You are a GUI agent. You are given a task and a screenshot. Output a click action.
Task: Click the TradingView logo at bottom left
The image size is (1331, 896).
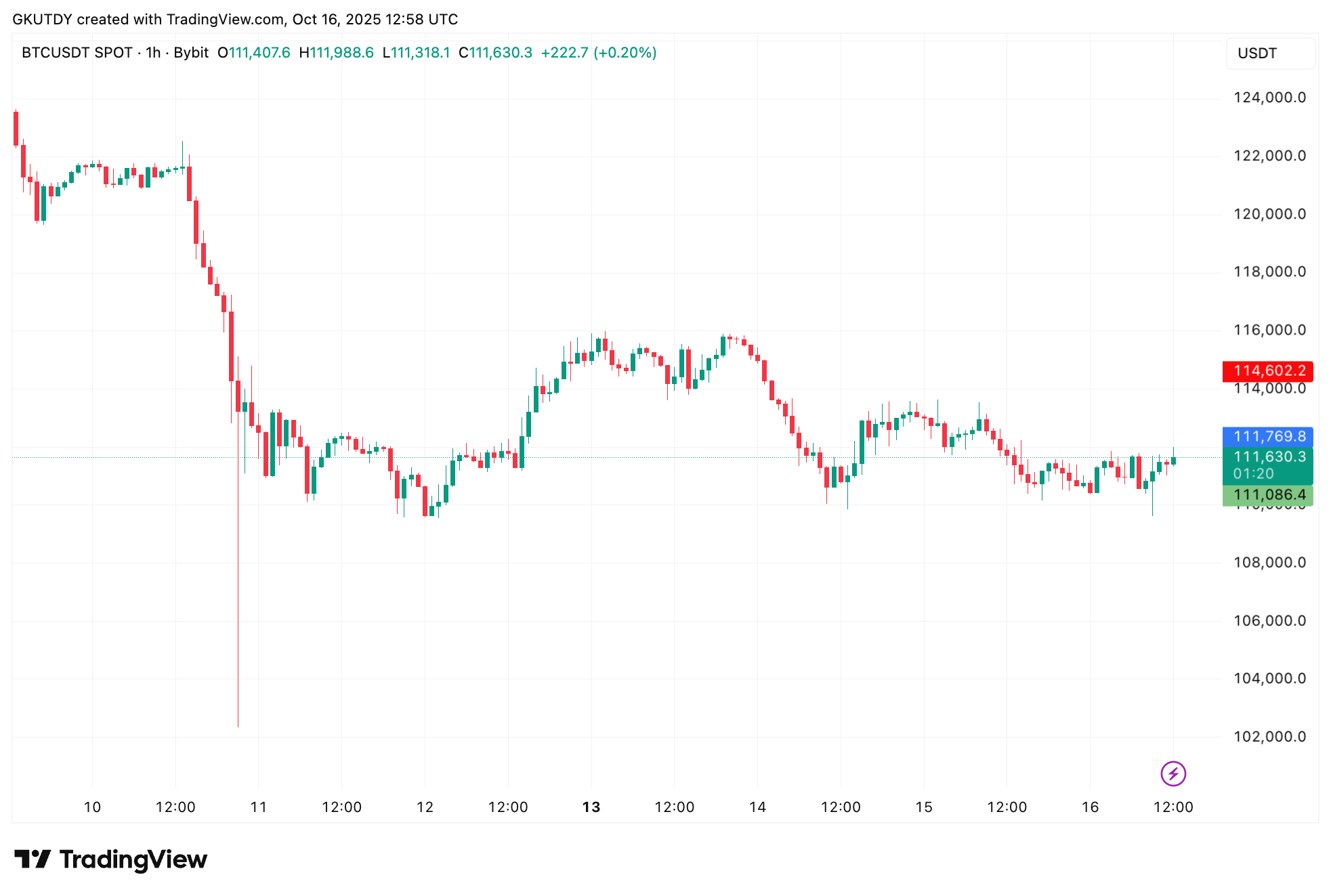coord(110,859)
